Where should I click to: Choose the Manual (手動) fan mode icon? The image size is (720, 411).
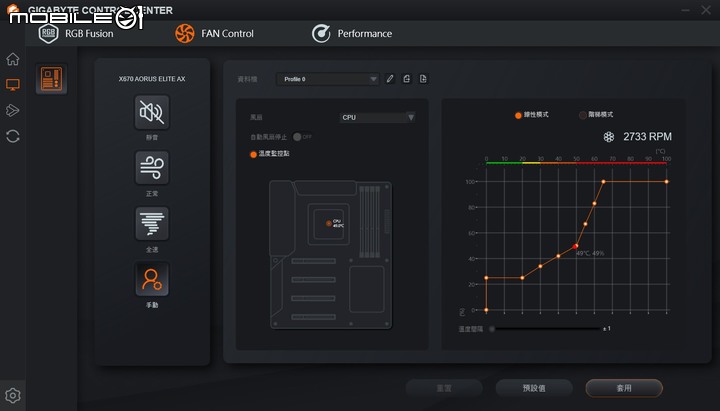tap(152, 279)
